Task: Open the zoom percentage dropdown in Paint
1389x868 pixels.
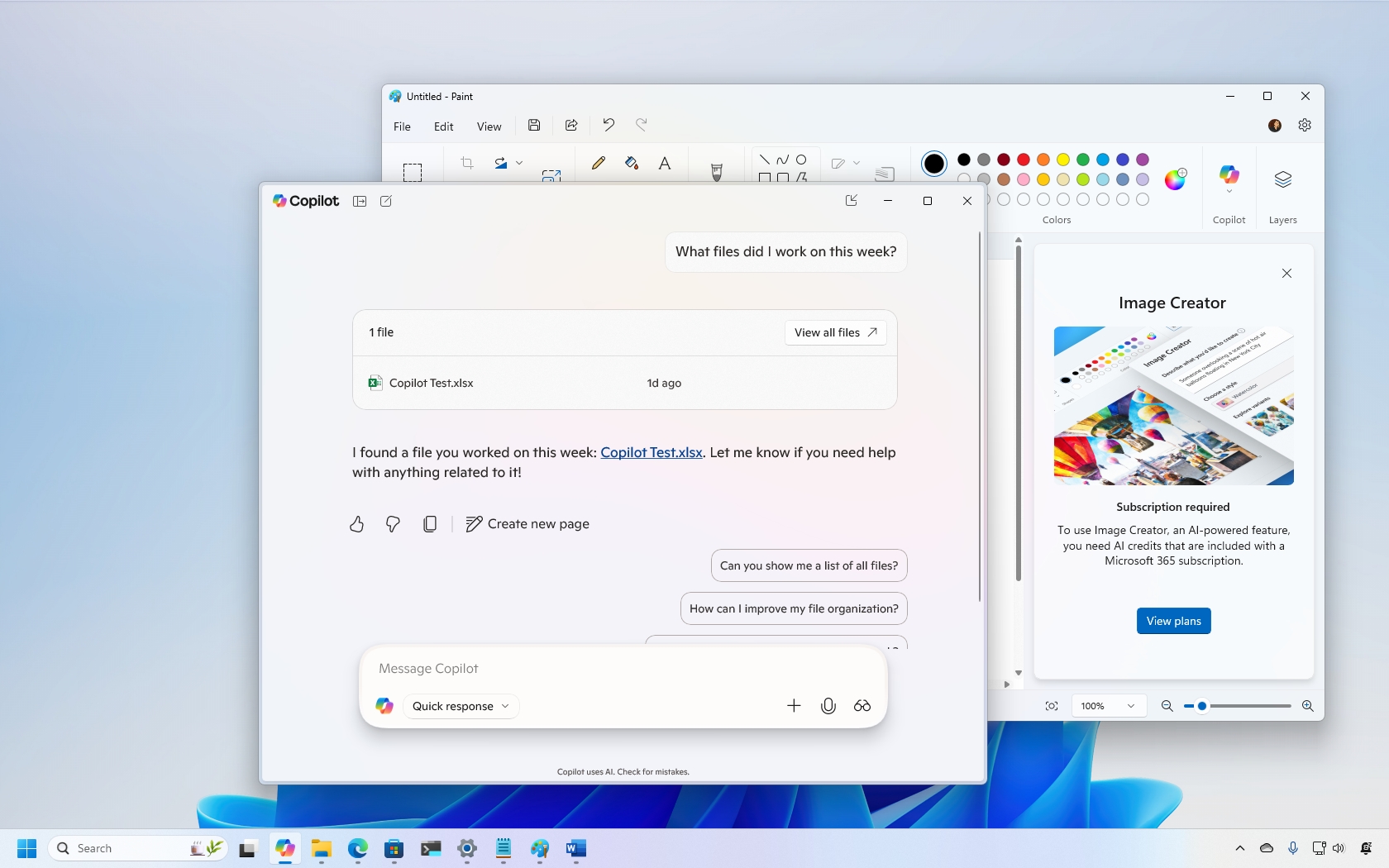Action: click(1108, 706)
